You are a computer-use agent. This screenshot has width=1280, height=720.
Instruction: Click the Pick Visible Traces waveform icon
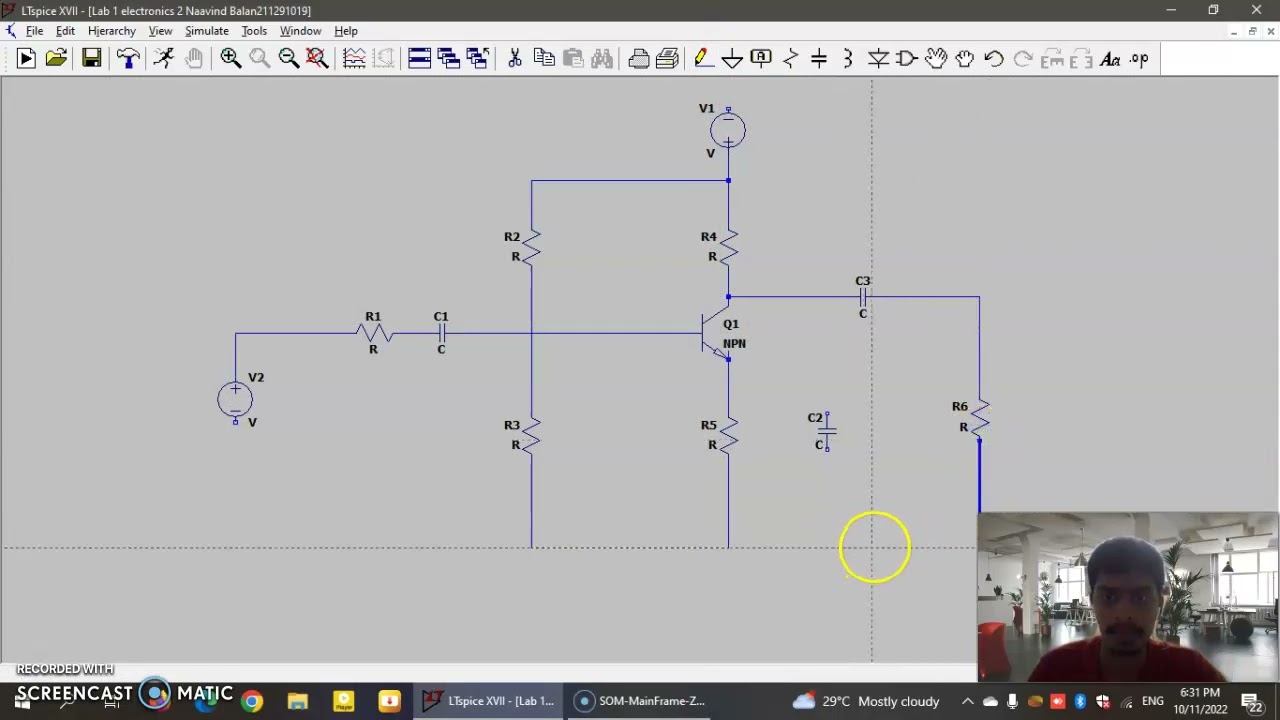354,59
